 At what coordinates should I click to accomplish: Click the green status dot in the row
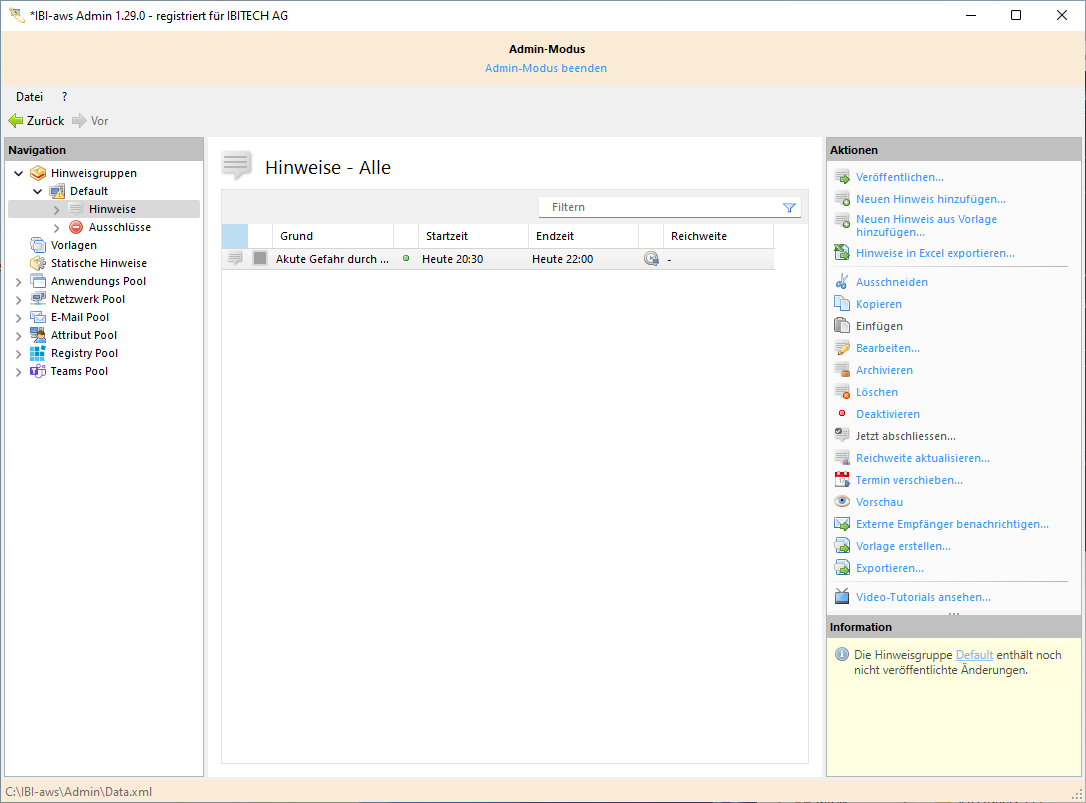click(x=406, y=258)
